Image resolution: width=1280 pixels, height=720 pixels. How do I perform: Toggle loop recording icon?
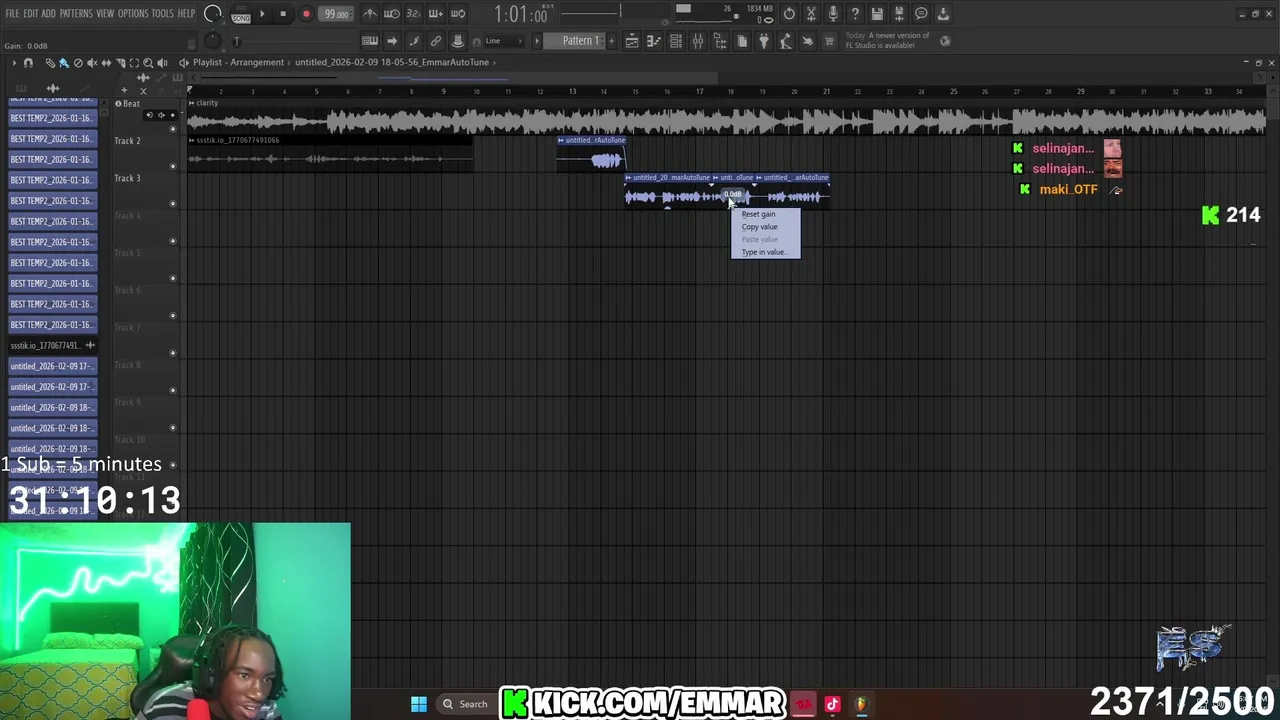(458, 14)
